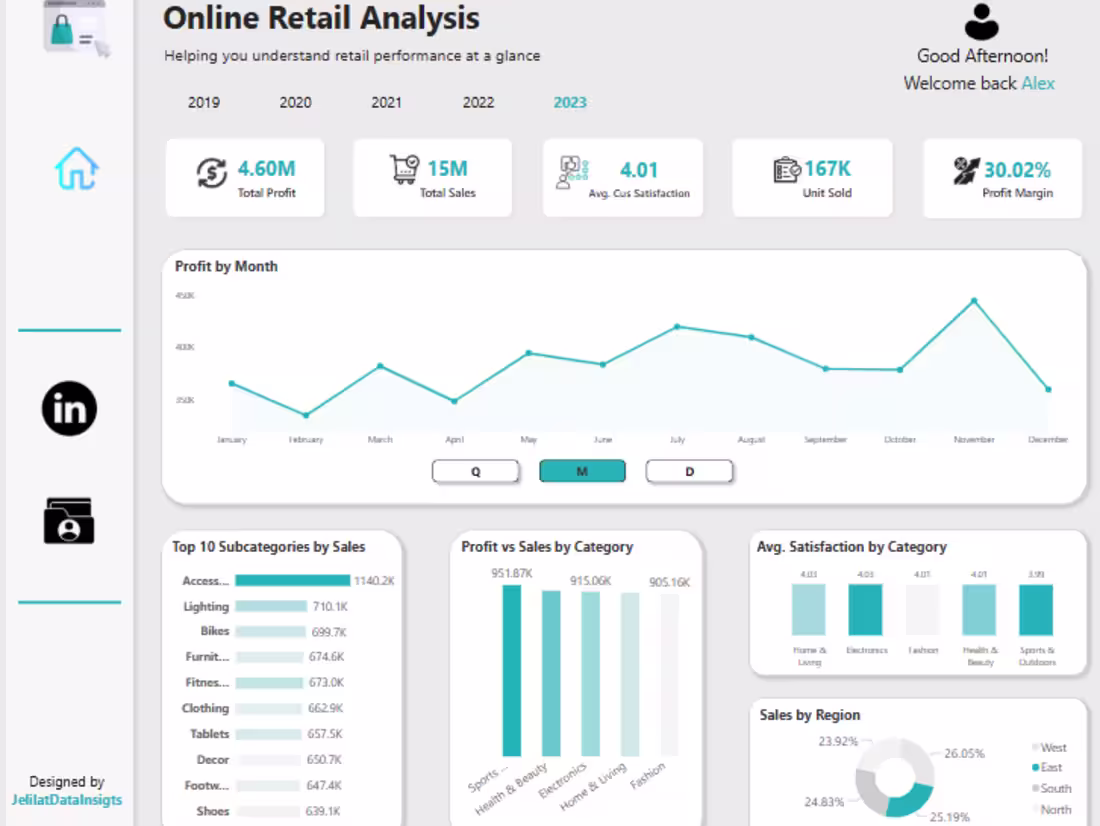Image resolution: width=1100 pixels, height=826 pixels.
Task: Select the 2021 year tab
Action: pos(386,102)
